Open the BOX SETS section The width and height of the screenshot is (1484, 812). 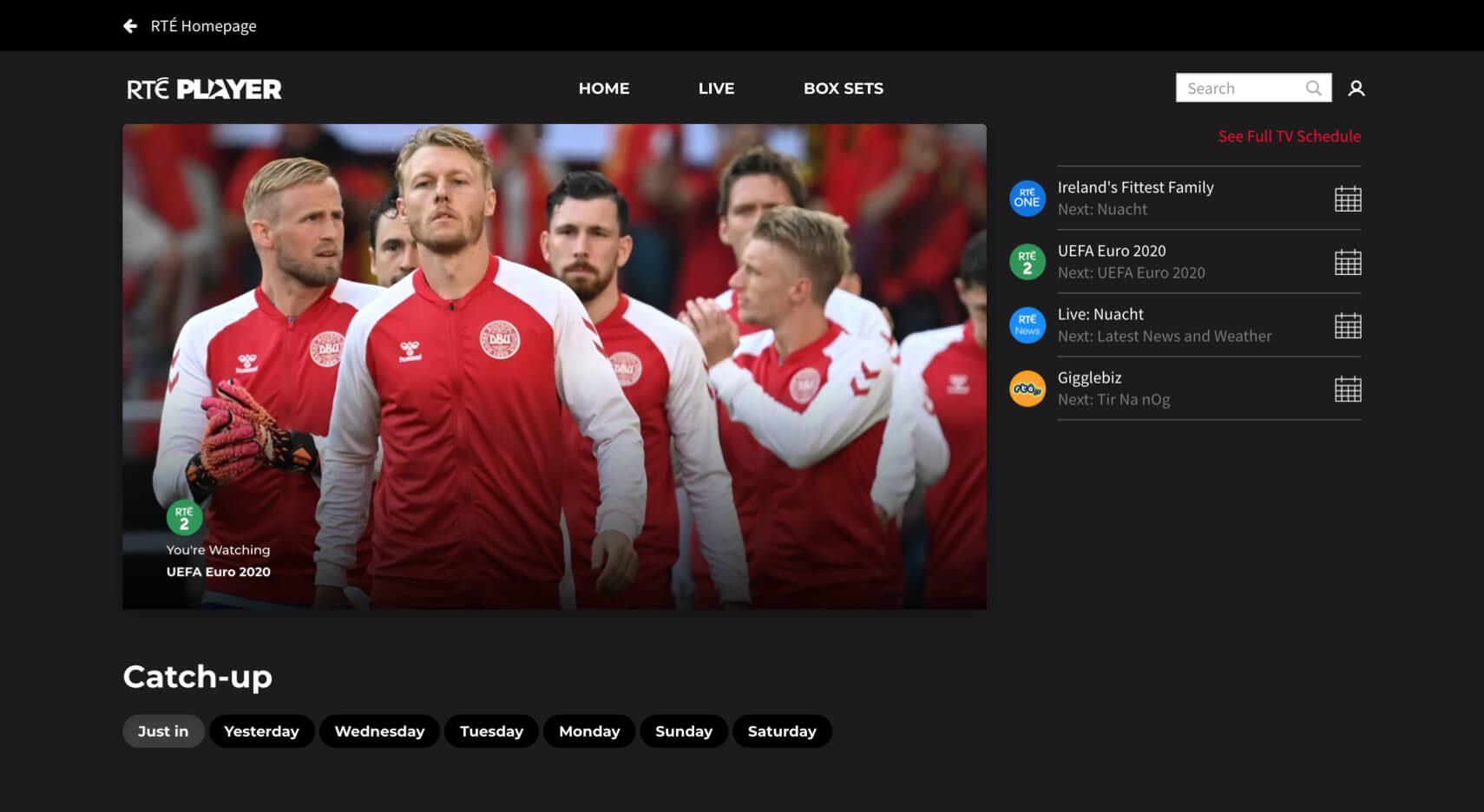click(844, 88)
